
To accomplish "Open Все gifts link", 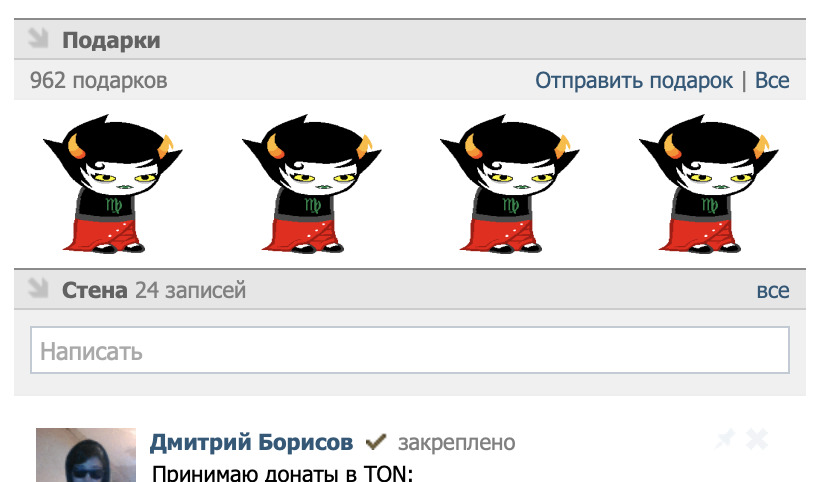I will 772,81.
